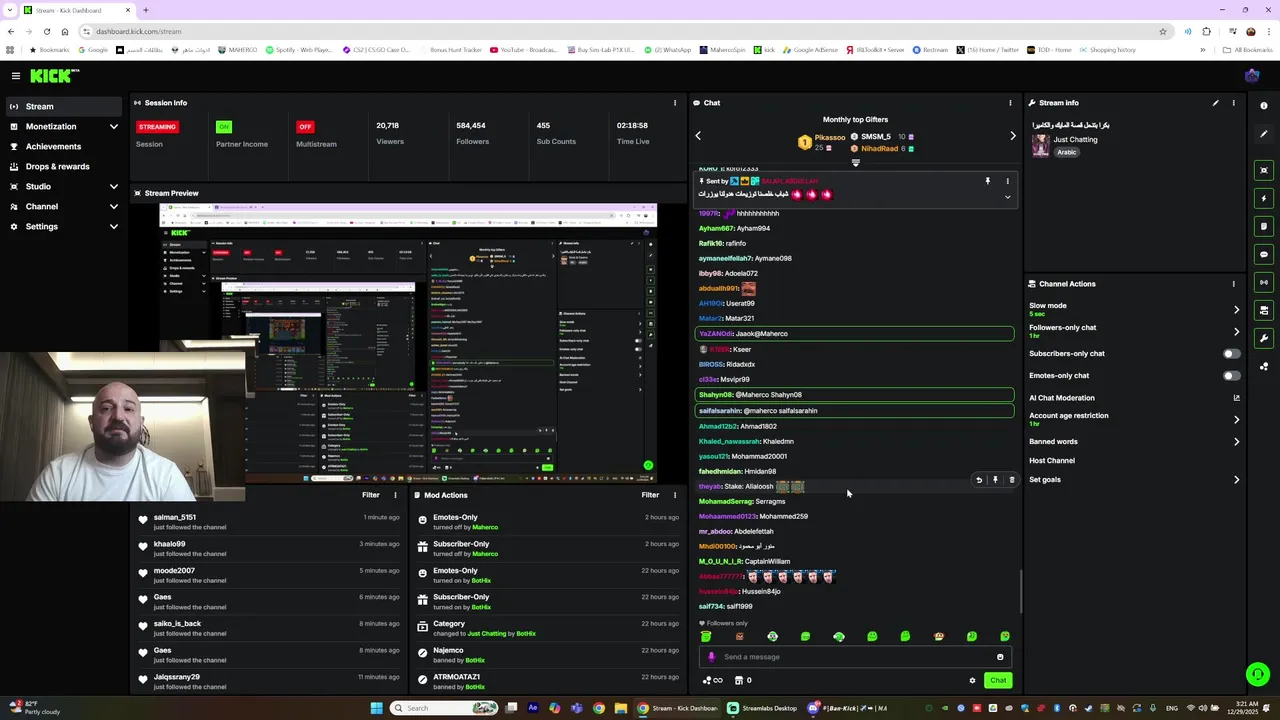Show previous top gifters with left arrow
The width and height of the screenshot is (1280, 720).
(x=698, y=136)
